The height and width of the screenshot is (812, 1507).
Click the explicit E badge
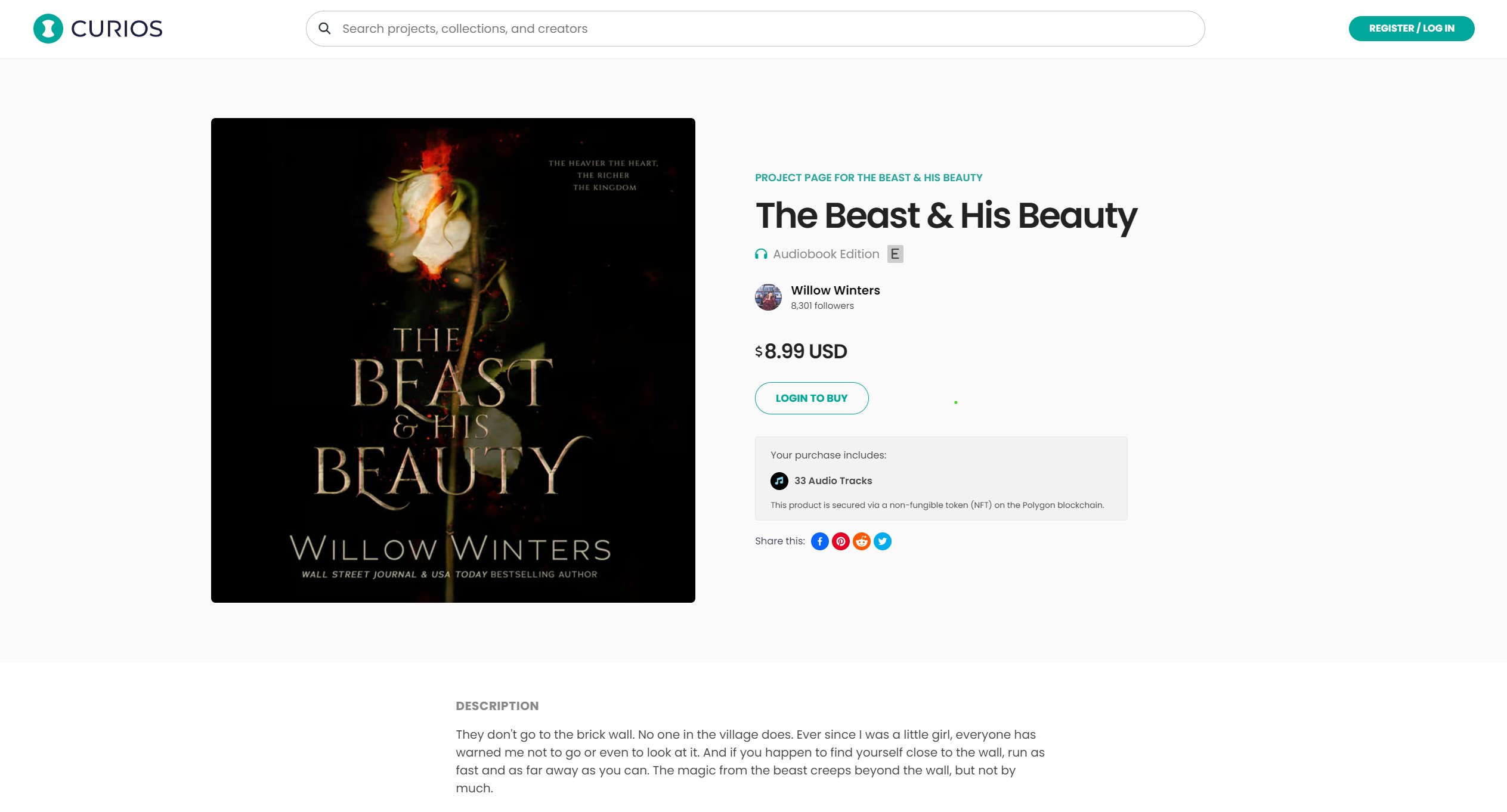tap(895, 254)
